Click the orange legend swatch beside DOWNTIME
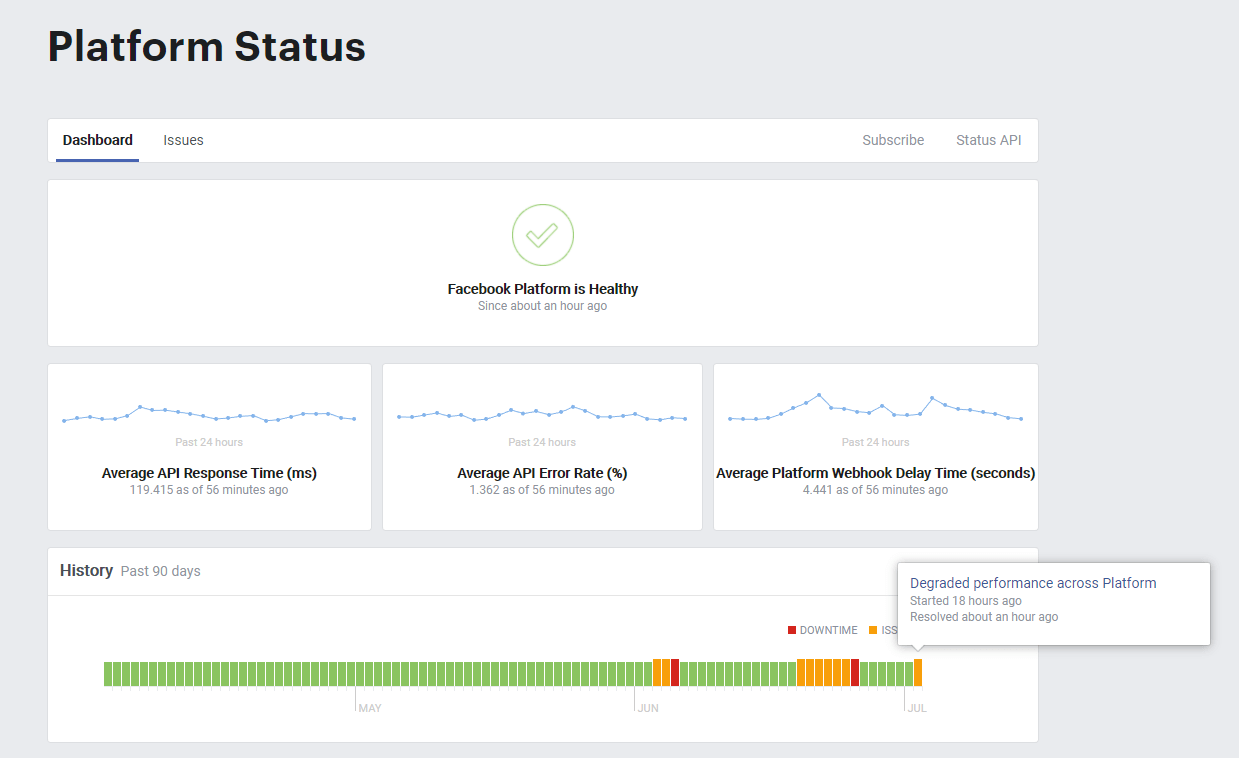The image size is (1239, 758). click(x=873, y=630)
